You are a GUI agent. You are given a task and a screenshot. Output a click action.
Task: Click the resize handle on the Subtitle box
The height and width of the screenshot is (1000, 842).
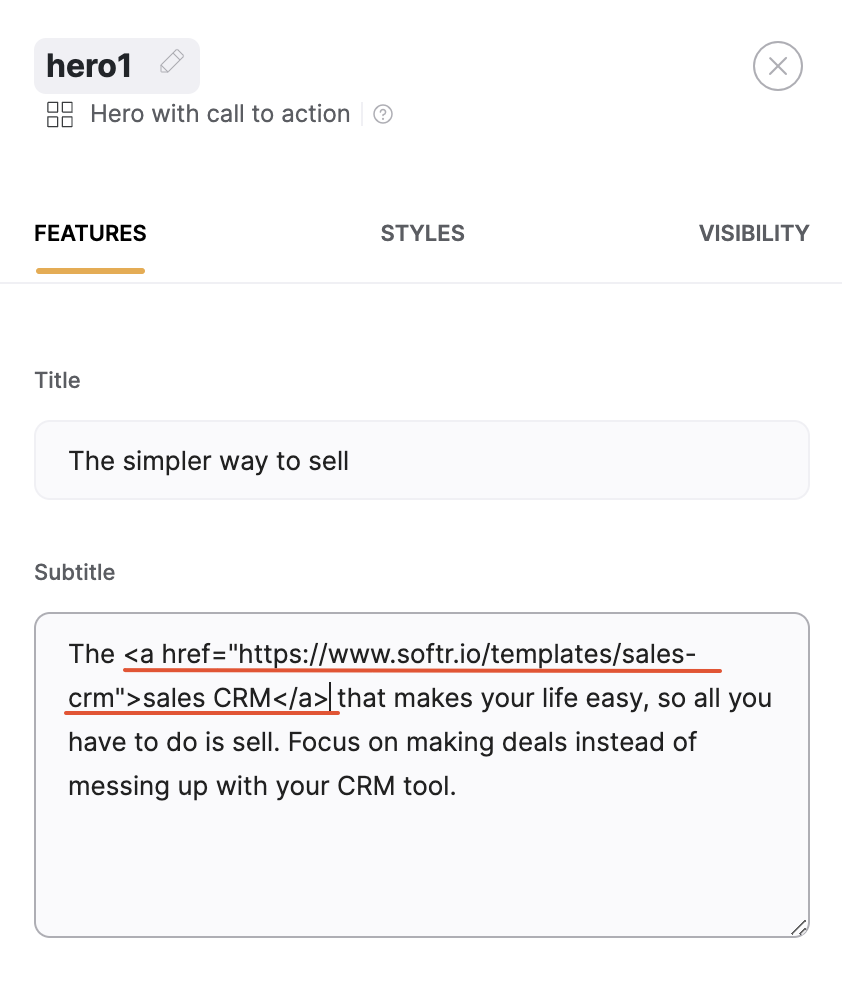tap(799, 929)
